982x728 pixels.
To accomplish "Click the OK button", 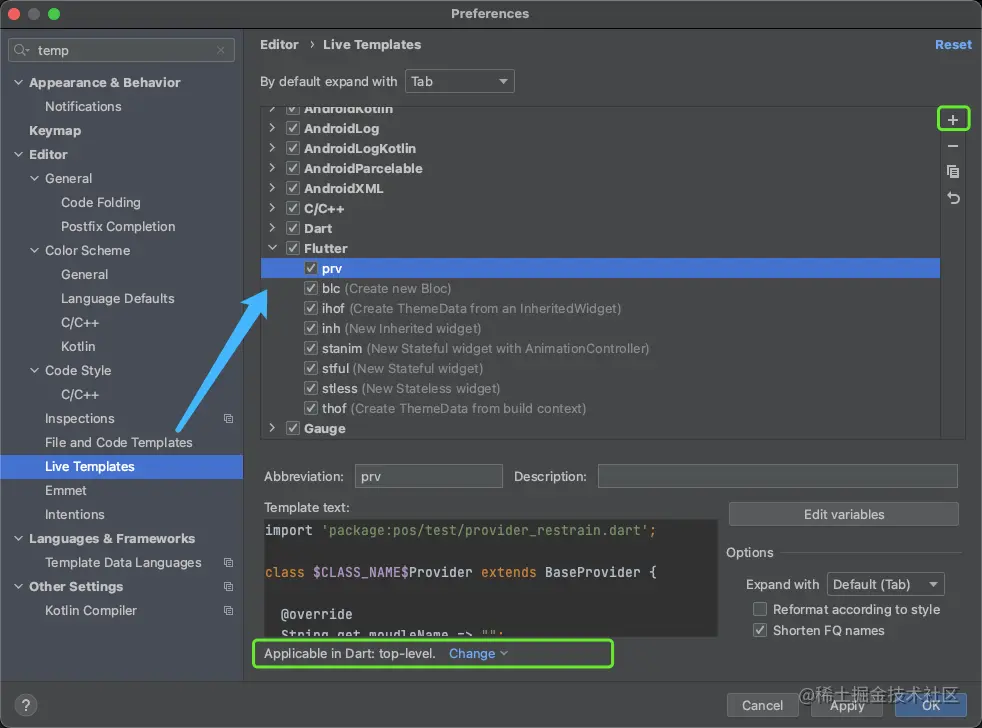I will click(931, 705).
